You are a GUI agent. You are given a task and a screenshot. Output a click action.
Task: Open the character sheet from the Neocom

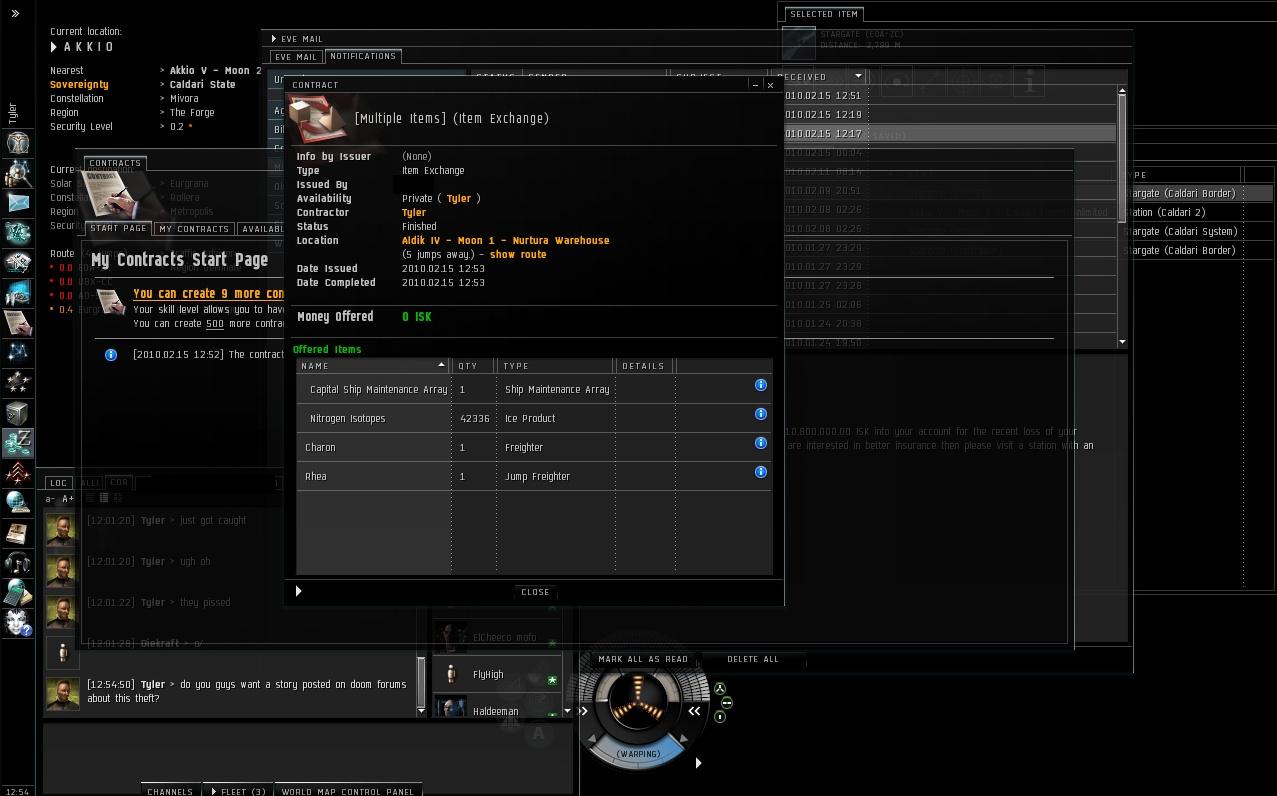tap(17, 143)
